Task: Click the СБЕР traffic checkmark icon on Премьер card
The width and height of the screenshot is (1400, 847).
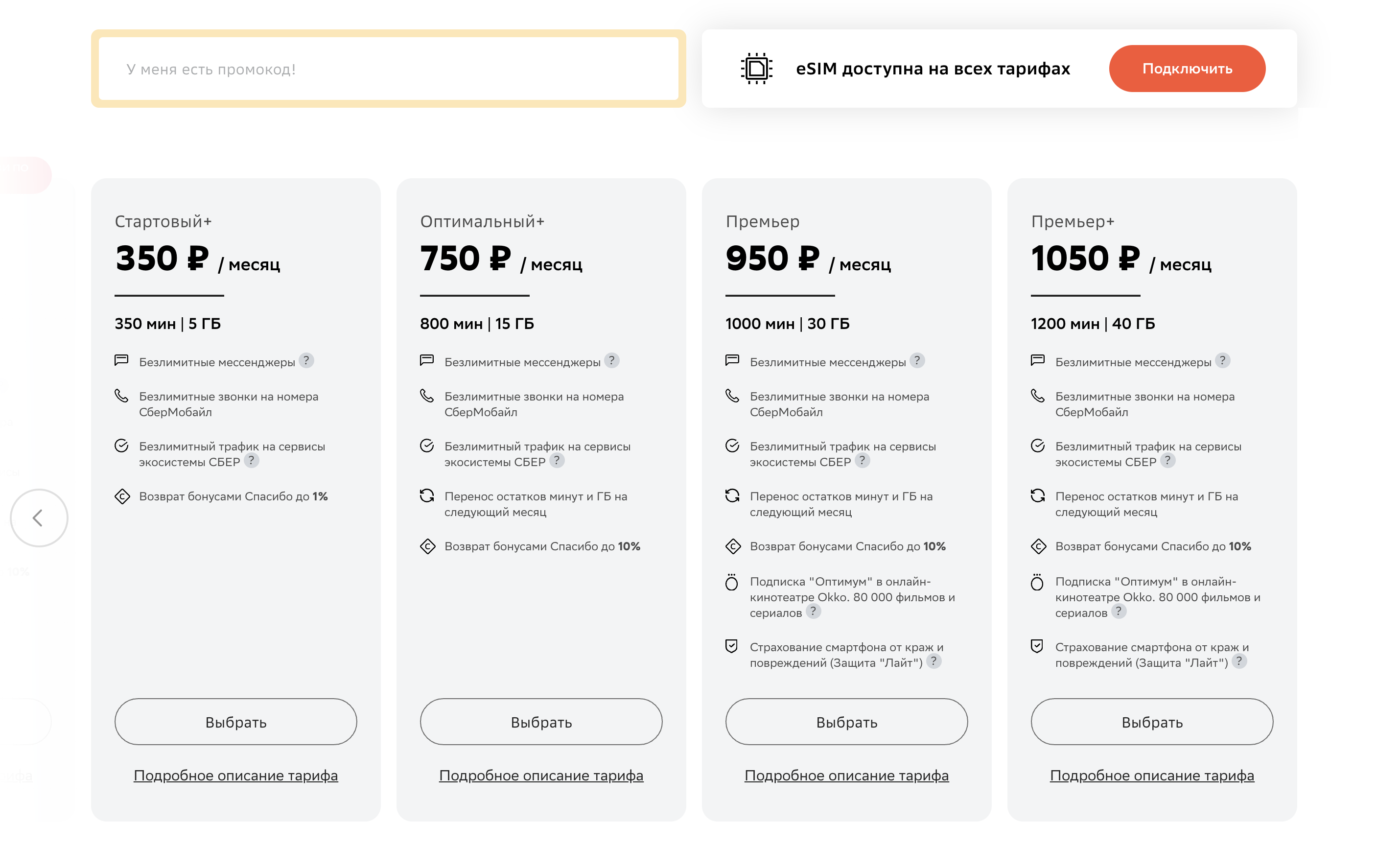Action: click(732, 446)
